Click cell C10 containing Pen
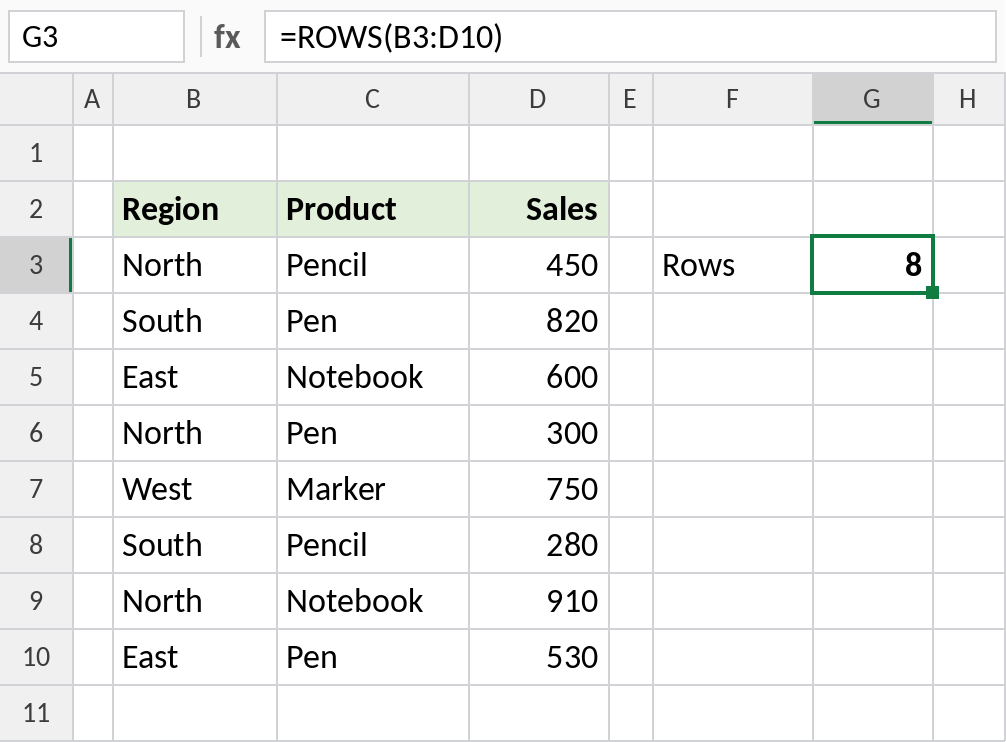 click(373, 657)
